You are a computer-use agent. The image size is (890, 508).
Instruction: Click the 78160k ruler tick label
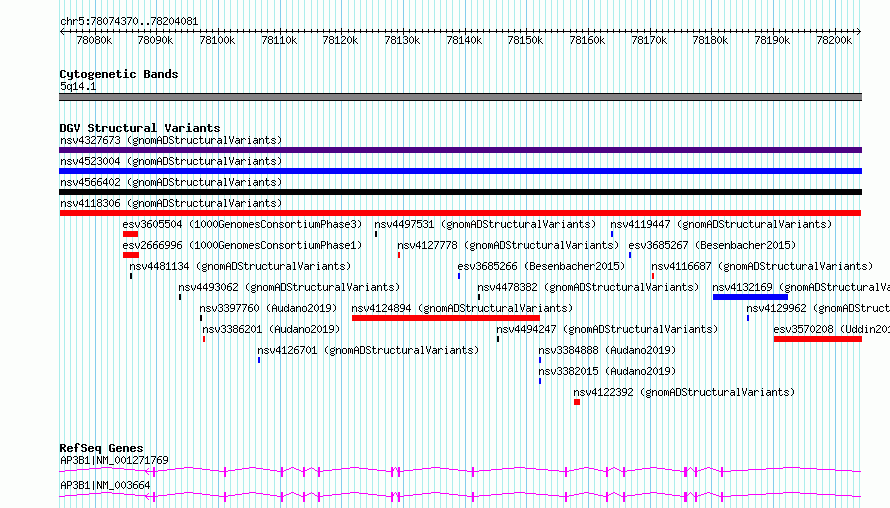coord(587,40)
